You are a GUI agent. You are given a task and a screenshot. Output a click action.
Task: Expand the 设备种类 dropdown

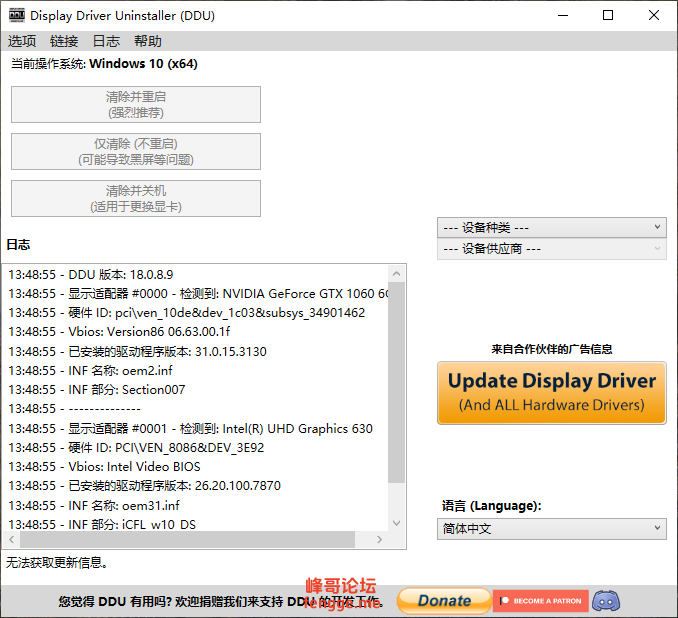tap(551, 227)
